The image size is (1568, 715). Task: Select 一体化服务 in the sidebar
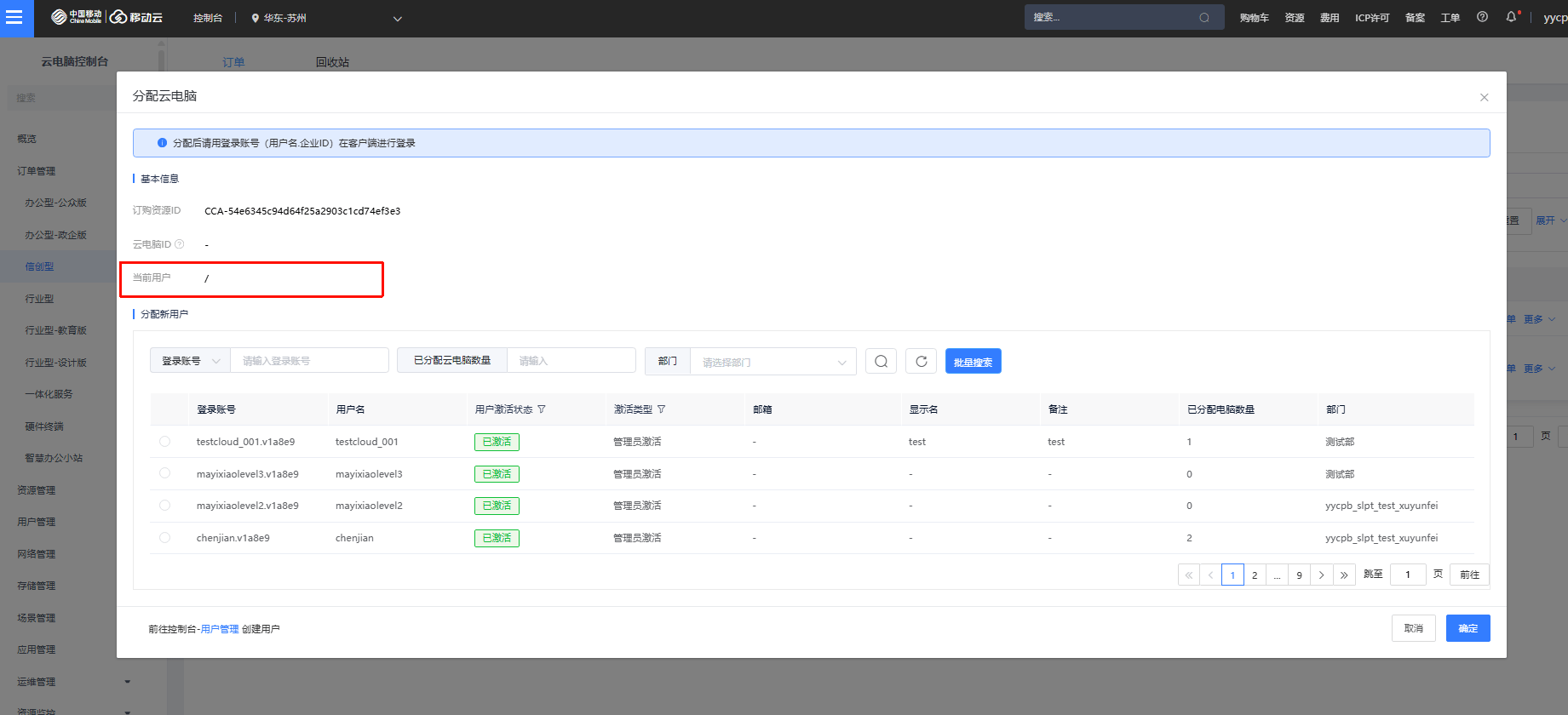click(x=49, y=394)
